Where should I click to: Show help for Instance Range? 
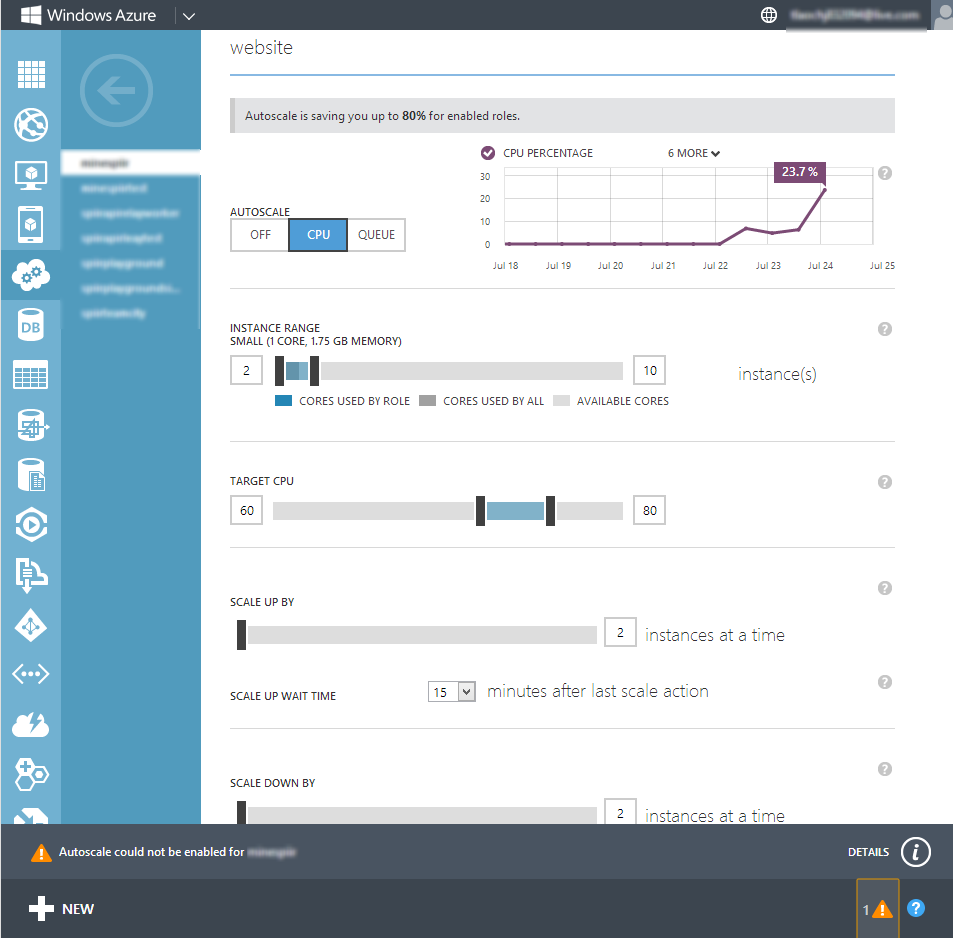tap(885, 329)
